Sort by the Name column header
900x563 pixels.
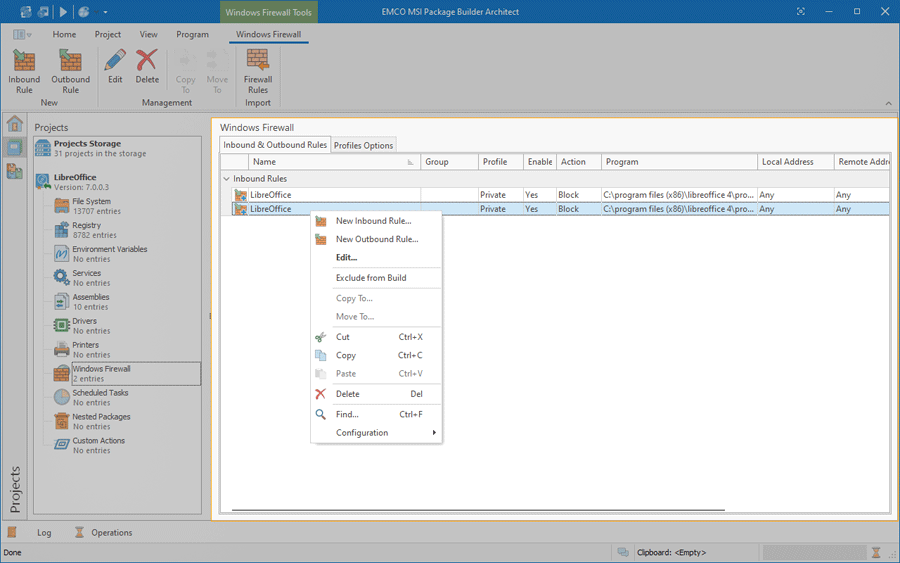pyautogui.click(x=334, y=162)
